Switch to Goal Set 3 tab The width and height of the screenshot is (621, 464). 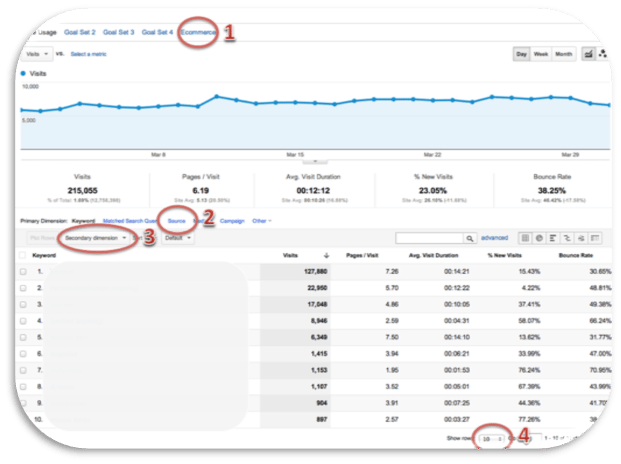click(119, 32)
